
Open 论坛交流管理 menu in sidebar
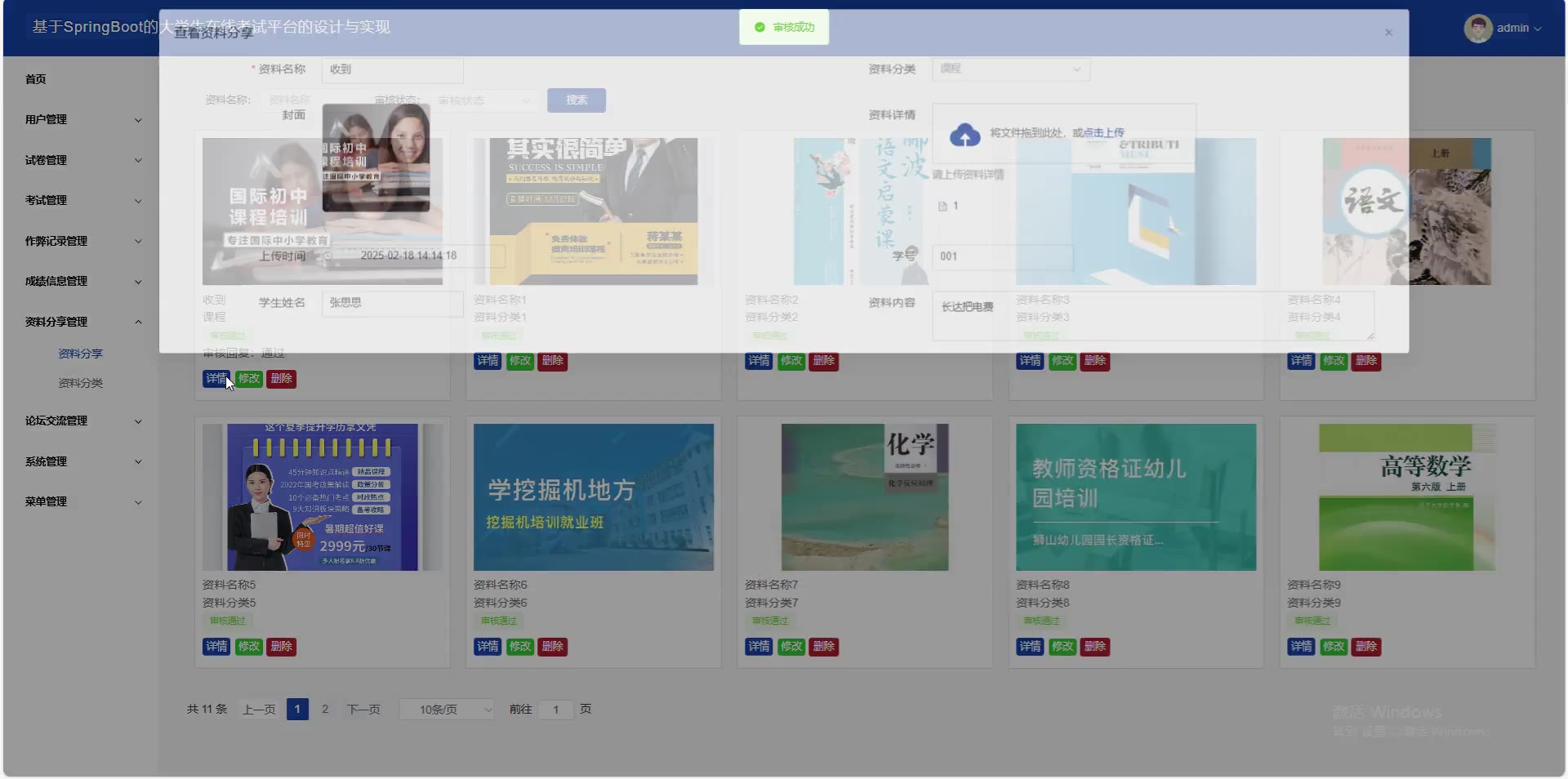[82, 421]
